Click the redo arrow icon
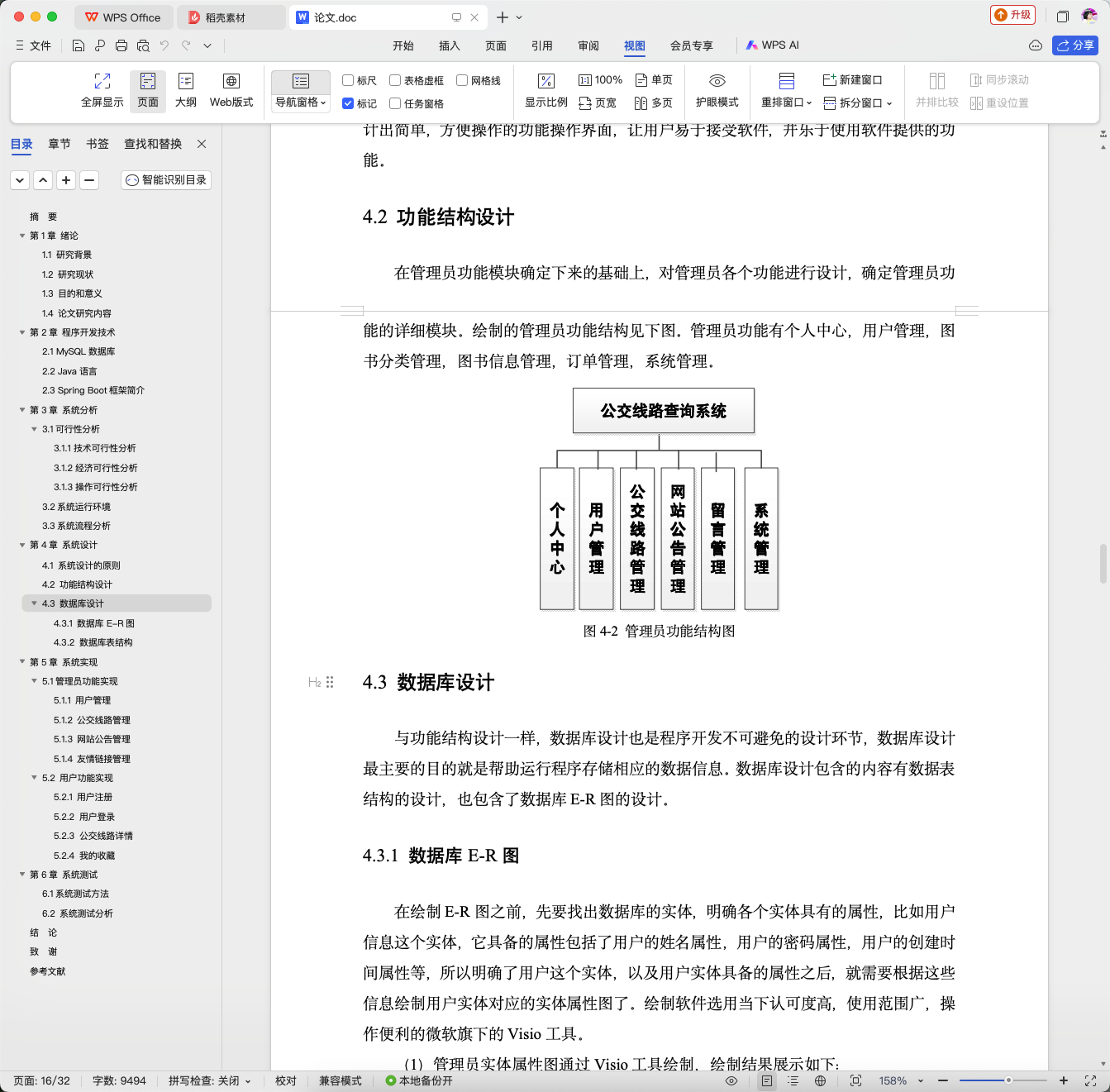Image resolution: width=1110 pixels, height=1092 pixels. [x=186, y=45]
